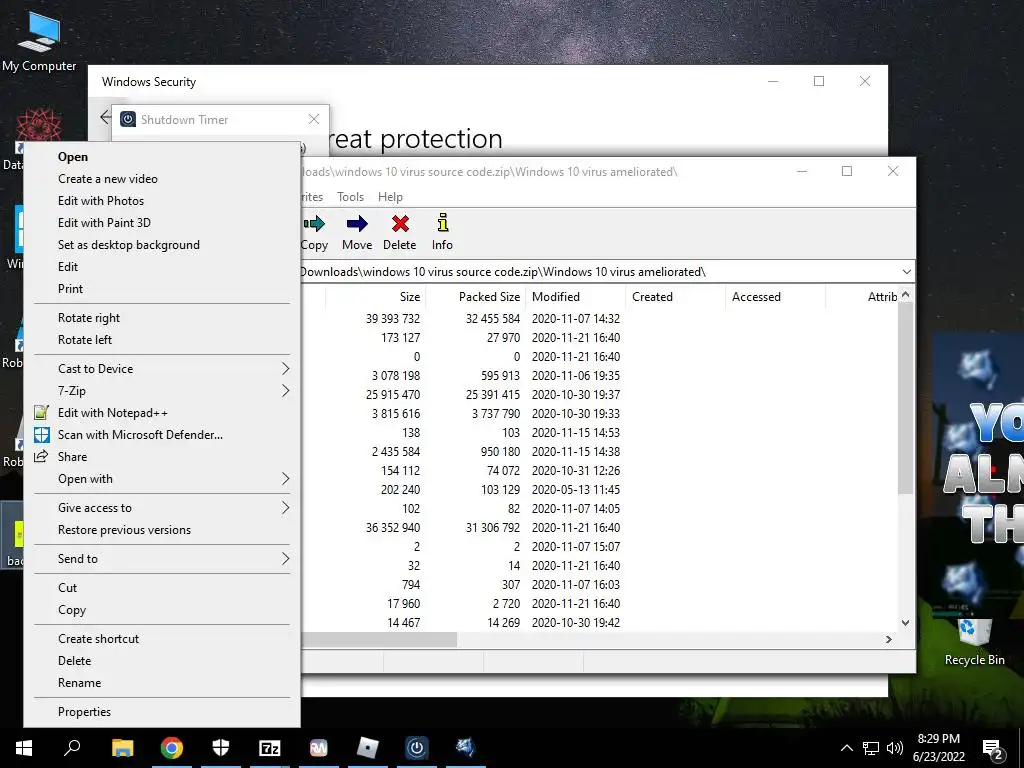Select Rotate right
The height and width of the screenshot is (768, 1024).
(162, 318)
